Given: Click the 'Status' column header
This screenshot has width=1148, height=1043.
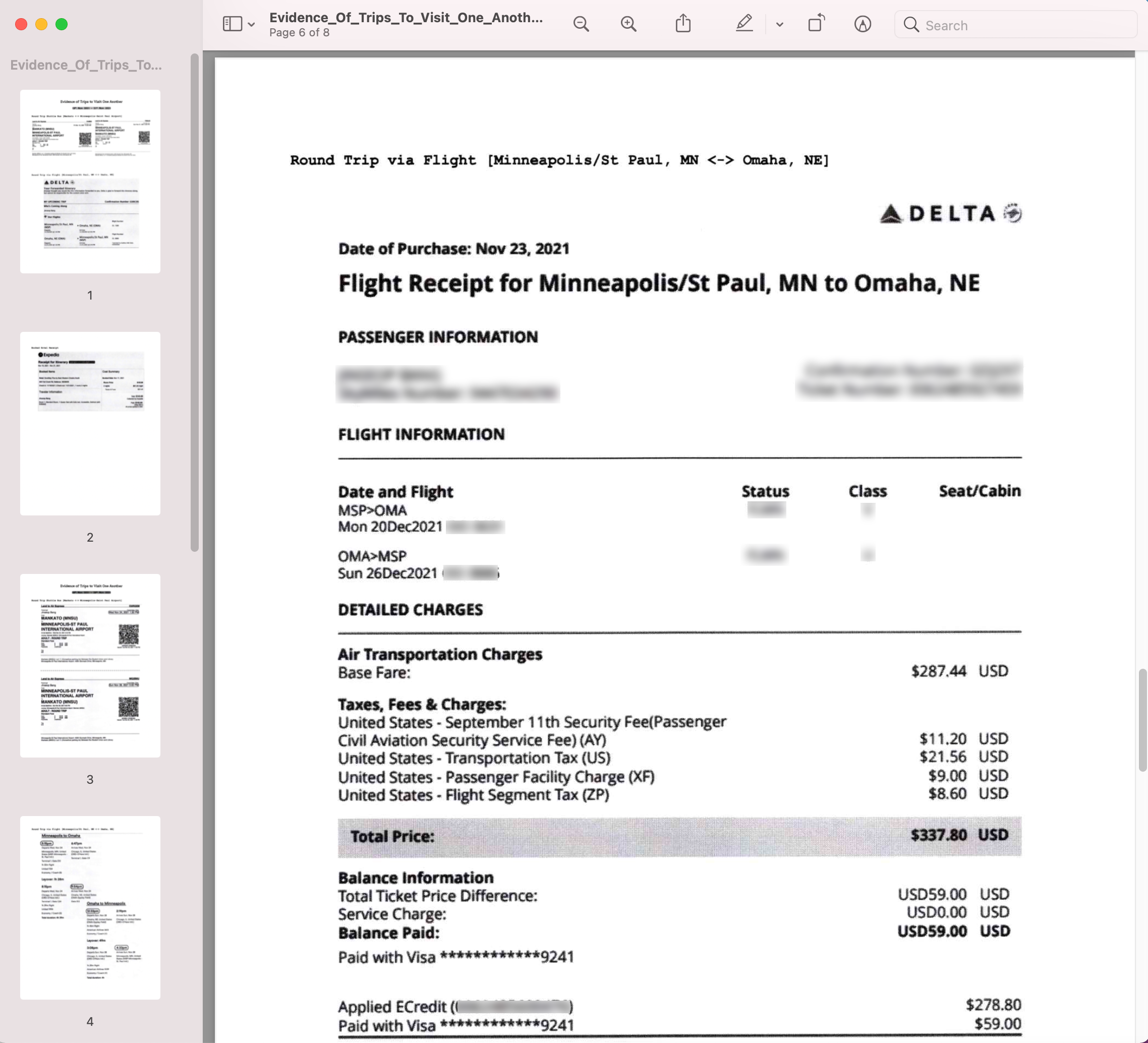Looking at the screenshot, I should pos(765,491).
